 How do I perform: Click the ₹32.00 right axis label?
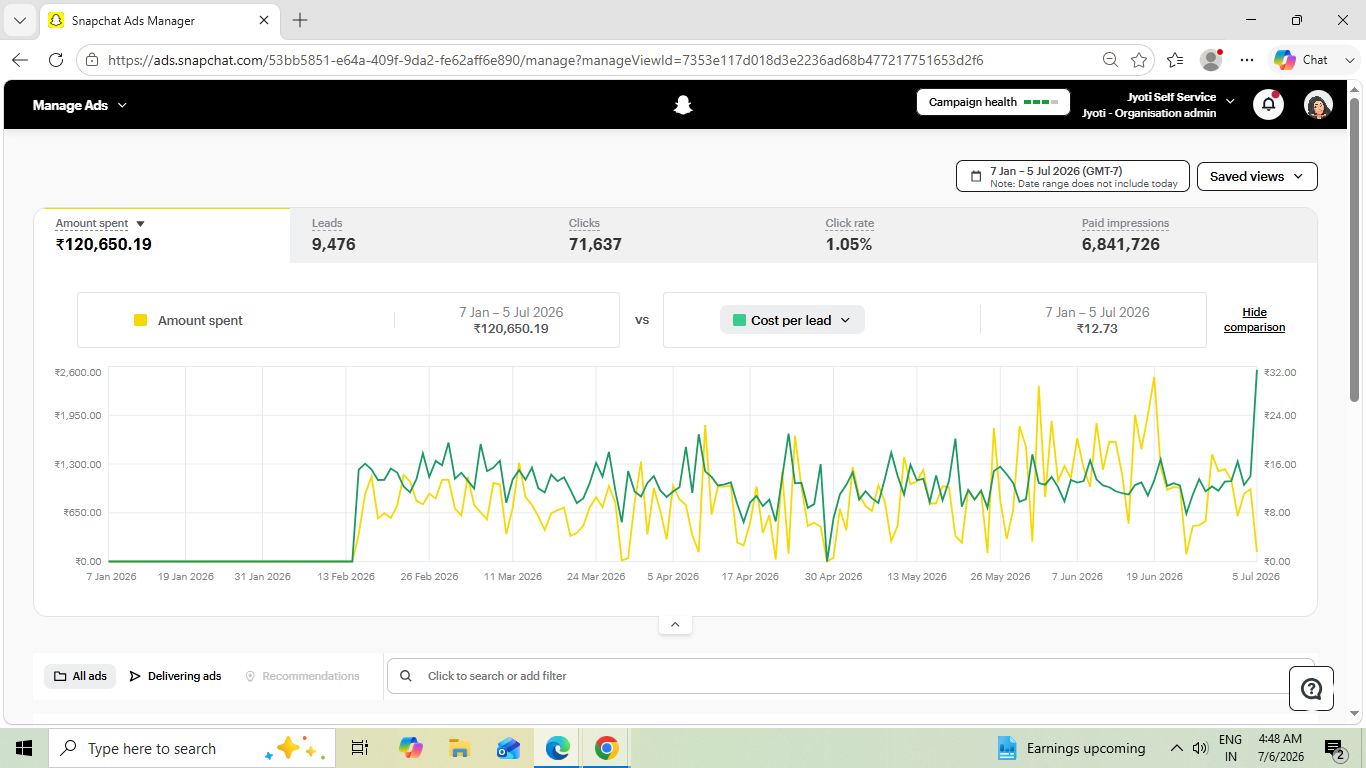click(1280, 372)
